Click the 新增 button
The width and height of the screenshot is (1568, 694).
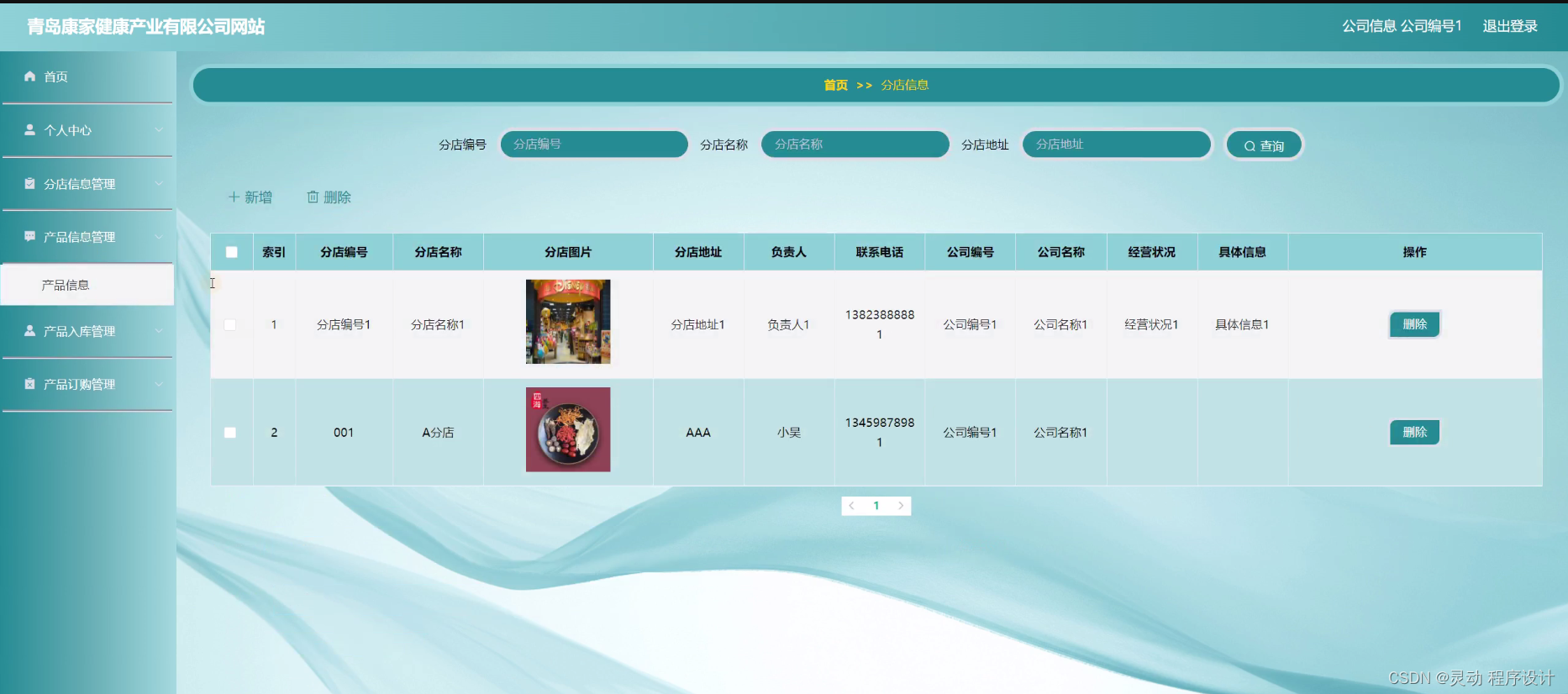coord(250,197)
